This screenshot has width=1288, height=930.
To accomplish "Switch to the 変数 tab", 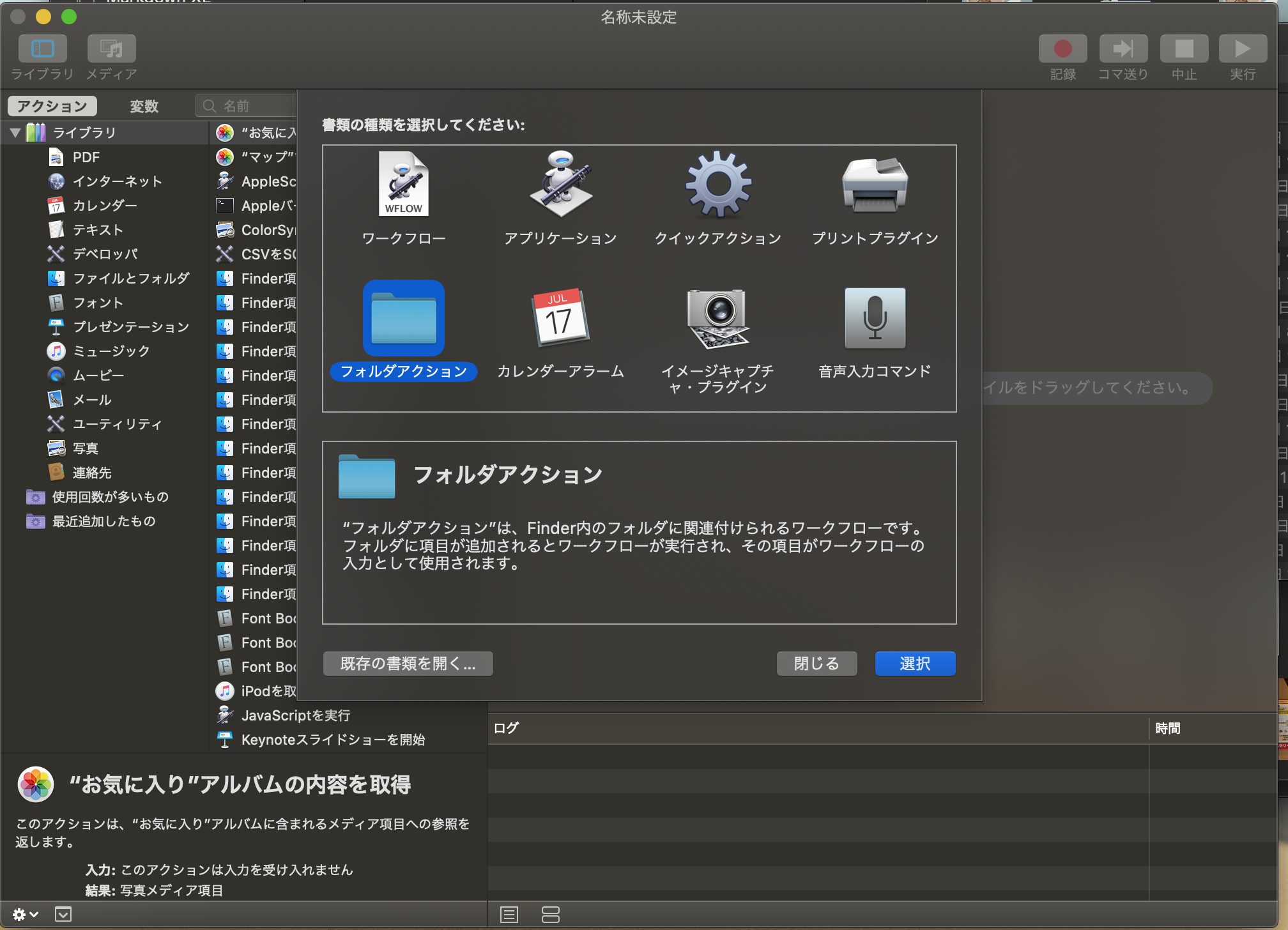I will (x=144, y=106).
